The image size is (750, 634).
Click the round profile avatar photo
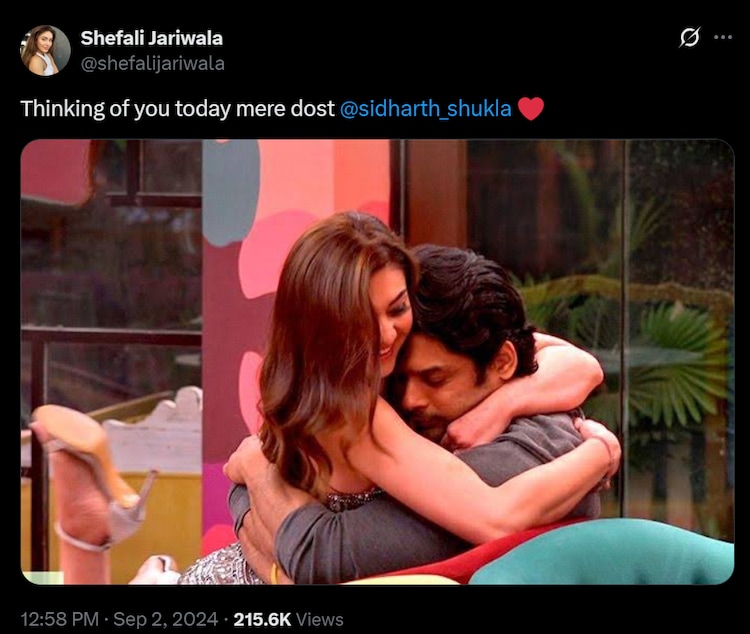coord(45,50)
